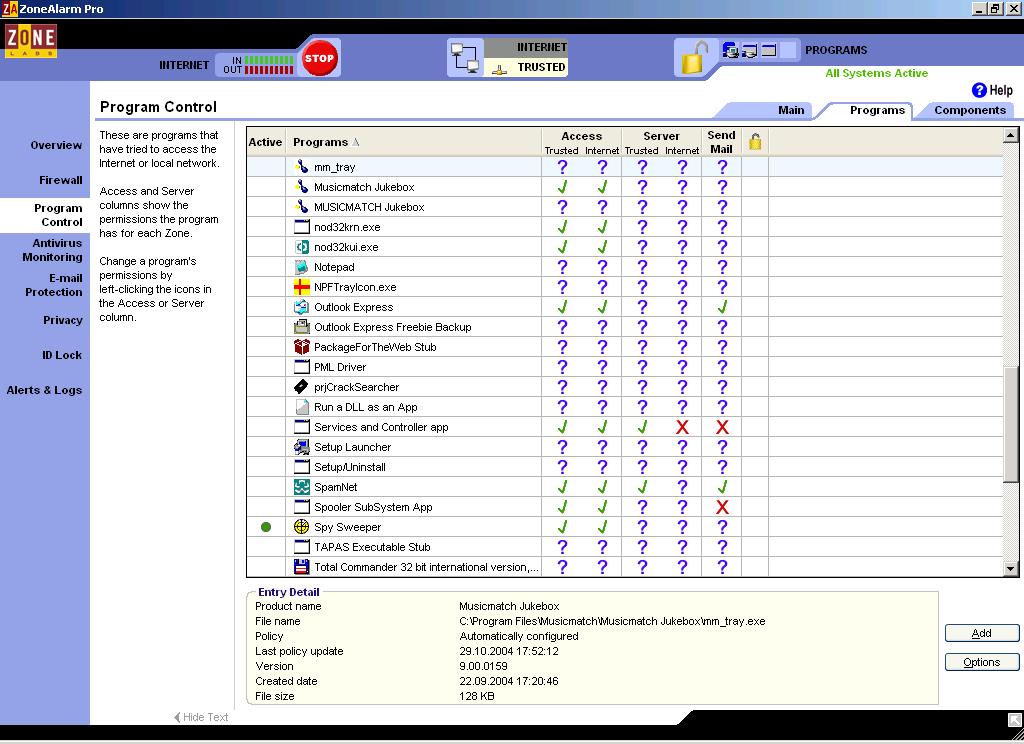The width and height of the screenshot is (1024, 744).
Task: Click the SpamNet program icon
Action: pyautogui.click(x=301, y=487)
